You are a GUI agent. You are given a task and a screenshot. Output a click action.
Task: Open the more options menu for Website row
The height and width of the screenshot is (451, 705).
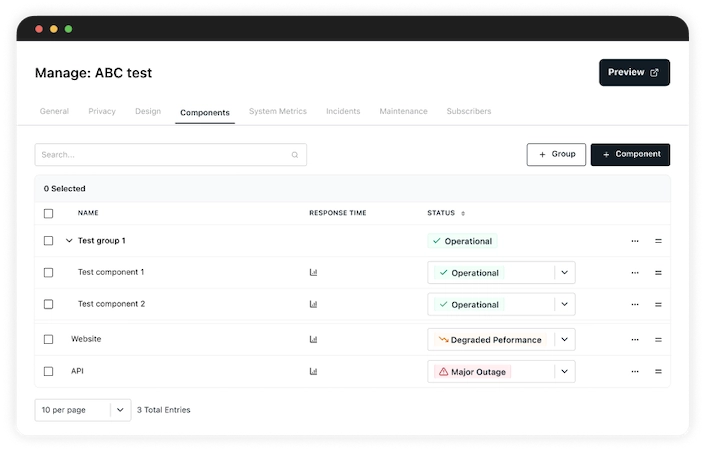click(x=634, y=339)
